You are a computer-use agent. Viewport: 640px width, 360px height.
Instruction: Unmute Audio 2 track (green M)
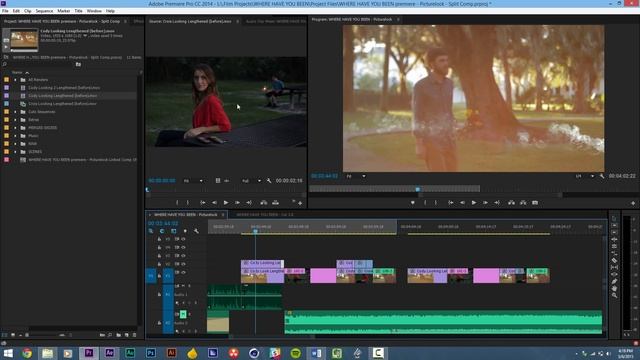coord(183,314)
